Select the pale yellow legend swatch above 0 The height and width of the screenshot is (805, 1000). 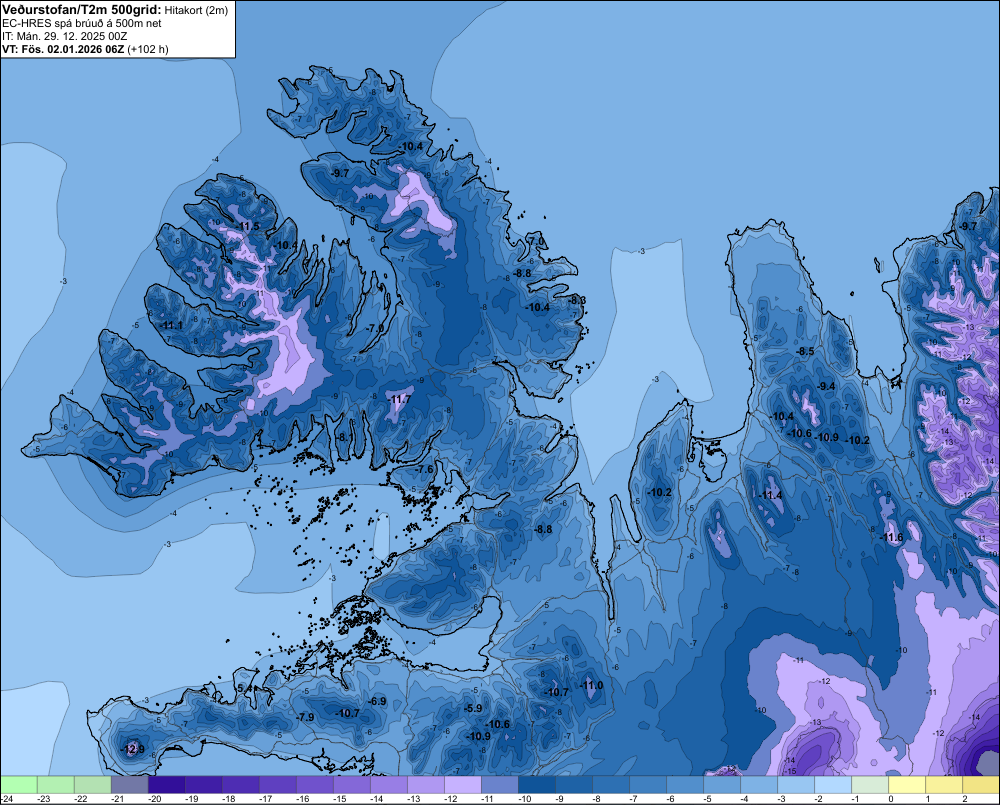(907, 784)
